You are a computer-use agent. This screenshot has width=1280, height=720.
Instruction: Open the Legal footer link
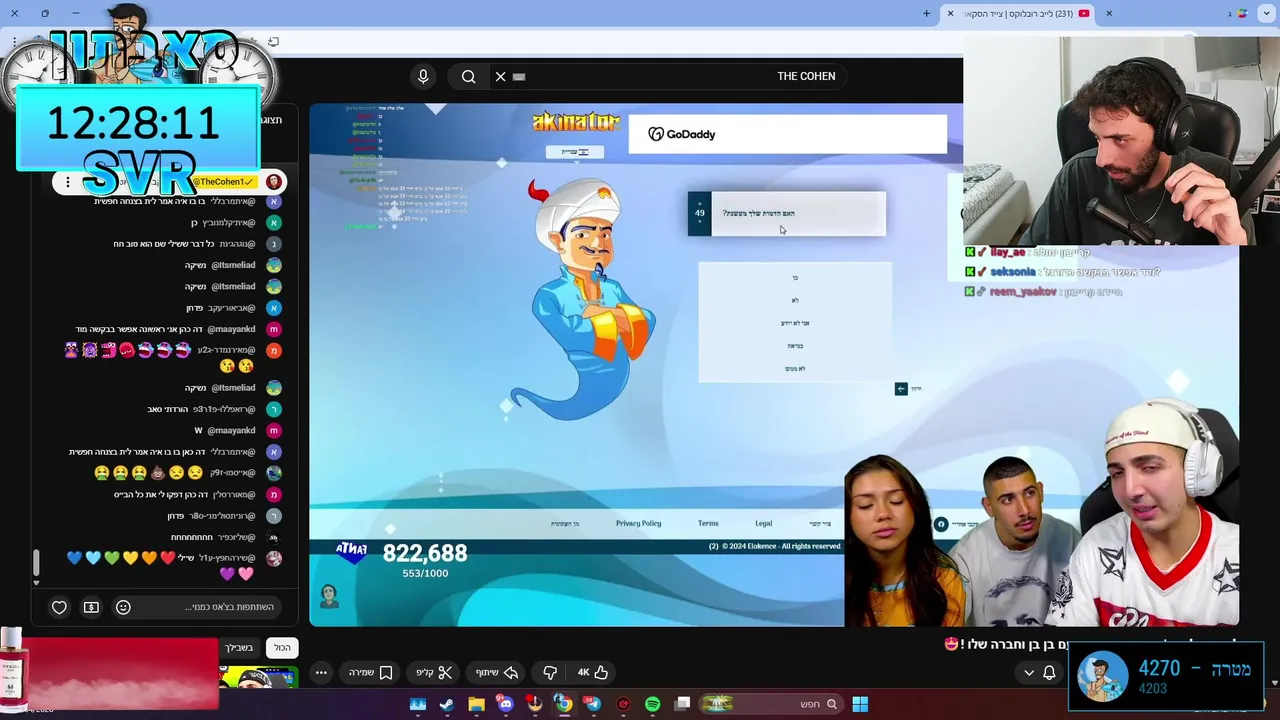[x=763, y=523]
